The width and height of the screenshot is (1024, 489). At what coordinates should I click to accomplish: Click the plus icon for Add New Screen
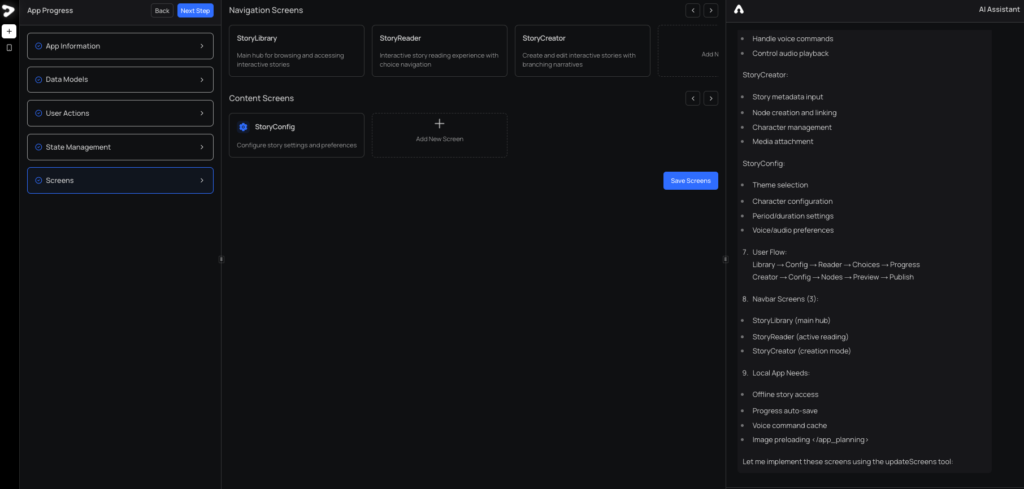[x=439, y=124]
